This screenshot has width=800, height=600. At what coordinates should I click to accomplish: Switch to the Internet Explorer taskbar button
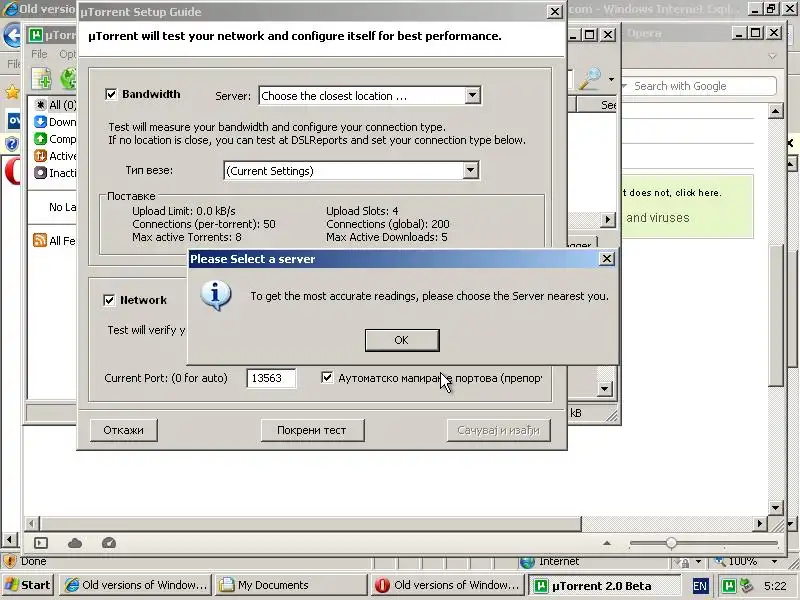pos(135,585)
